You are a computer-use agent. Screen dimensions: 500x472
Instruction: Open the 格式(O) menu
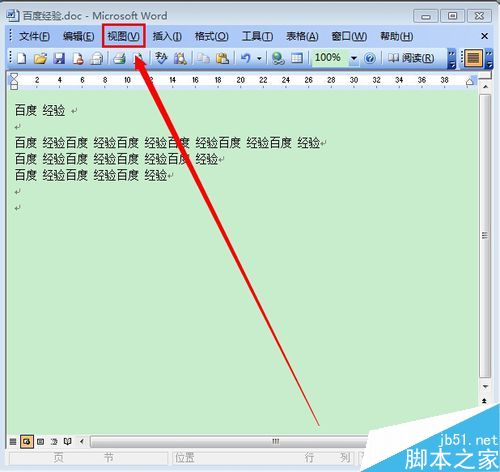point(212,36)
